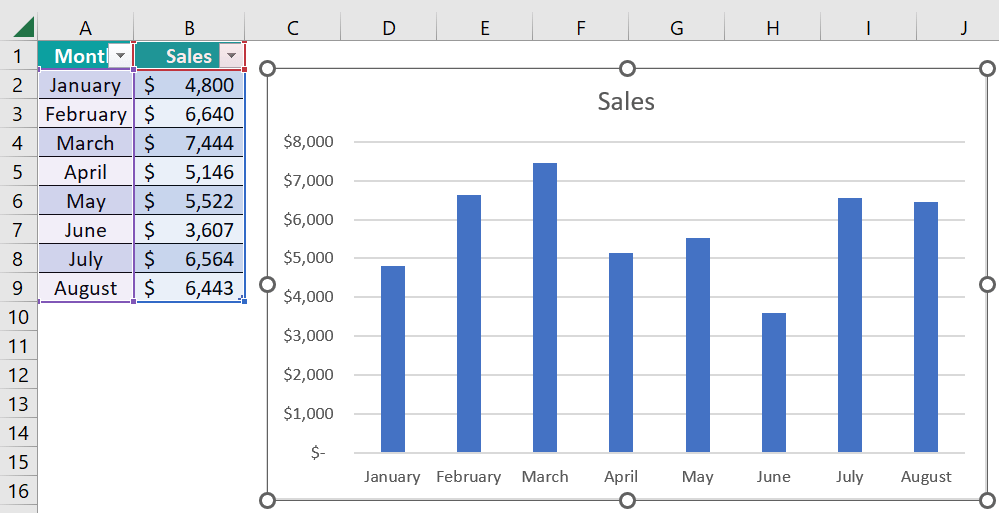Click the chart's top-left resize handle
This screenshot has width=999, height=513.
(x=267, y=68)
